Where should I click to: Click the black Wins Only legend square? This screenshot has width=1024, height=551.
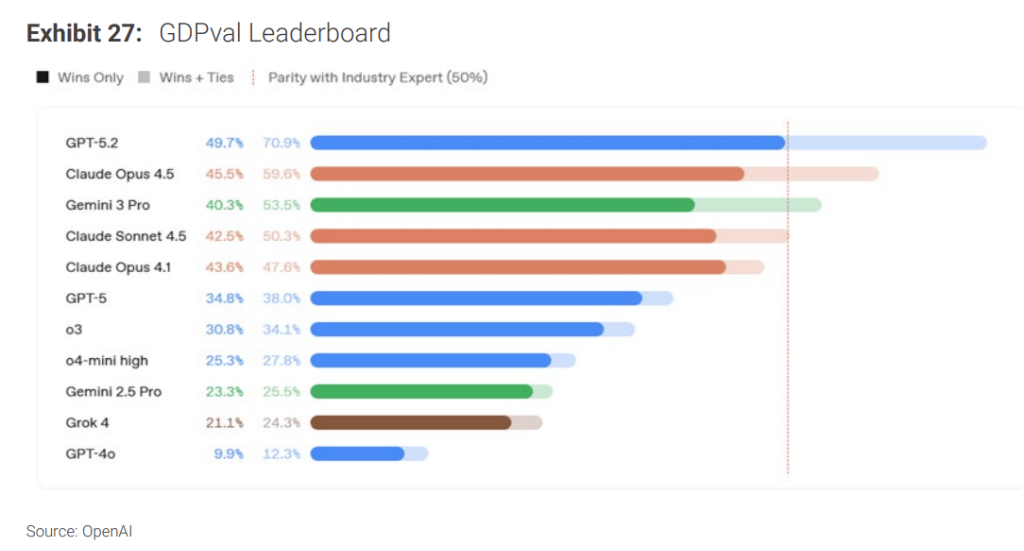pos(42,78)
